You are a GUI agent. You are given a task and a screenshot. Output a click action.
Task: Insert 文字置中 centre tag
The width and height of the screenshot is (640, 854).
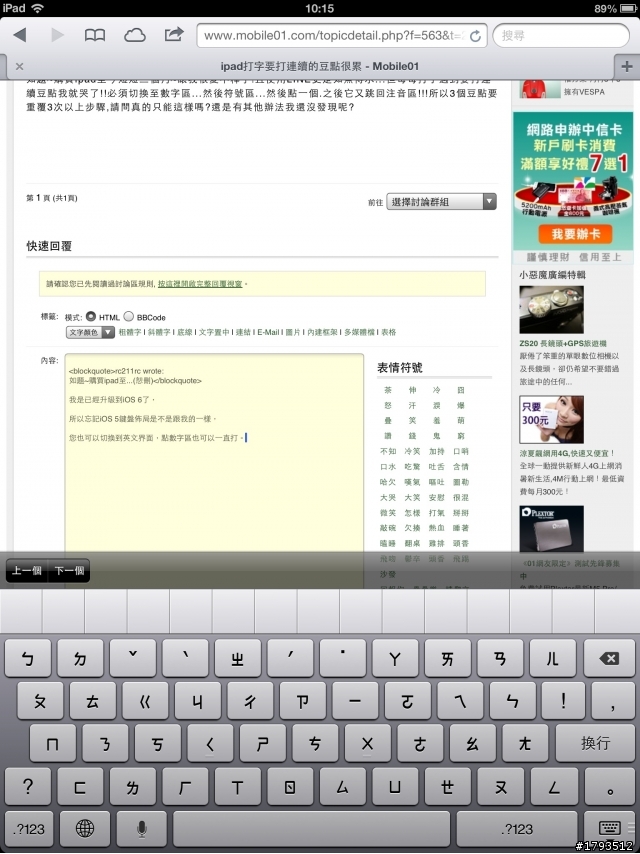tap(214, 332)
